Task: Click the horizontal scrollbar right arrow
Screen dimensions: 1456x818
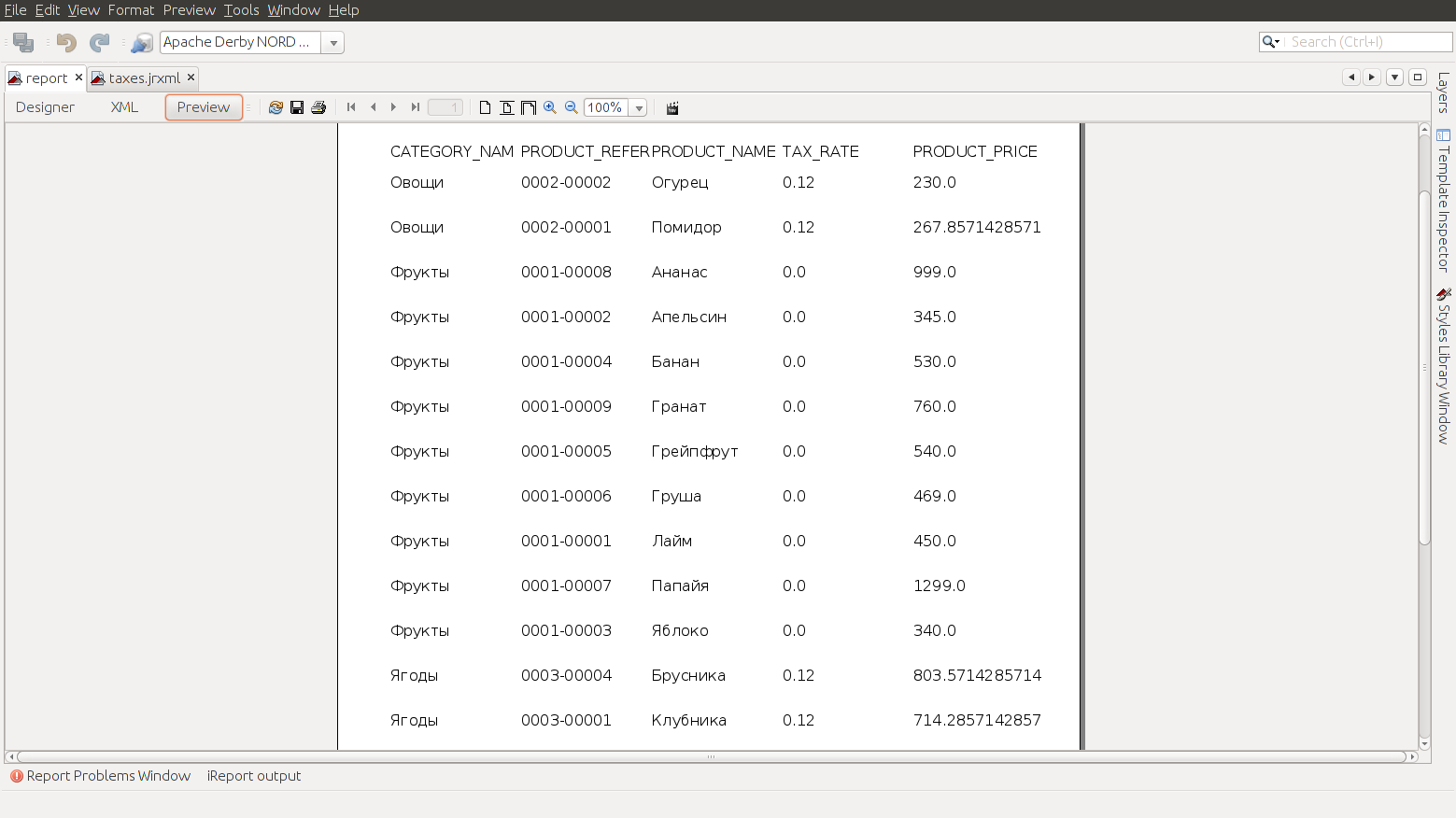Action: click(1413, 756)
